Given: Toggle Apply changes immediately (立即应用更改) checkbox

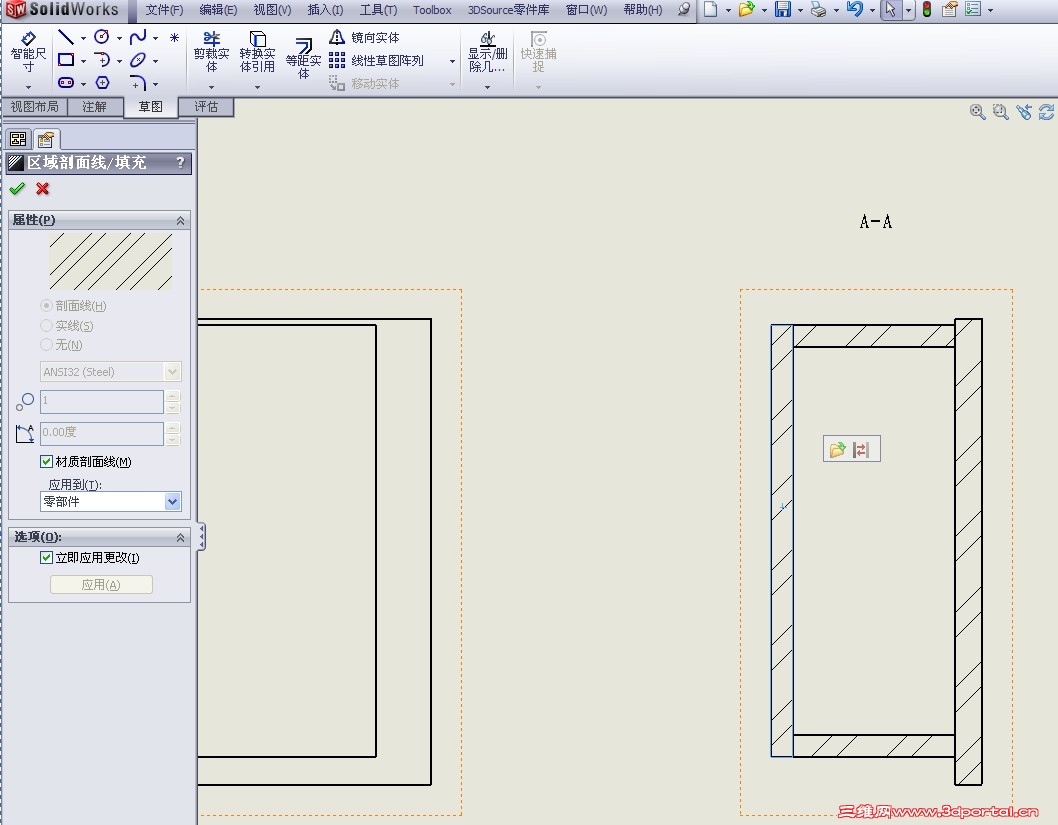Looking at the screenshot, I should tap(47, 557).
